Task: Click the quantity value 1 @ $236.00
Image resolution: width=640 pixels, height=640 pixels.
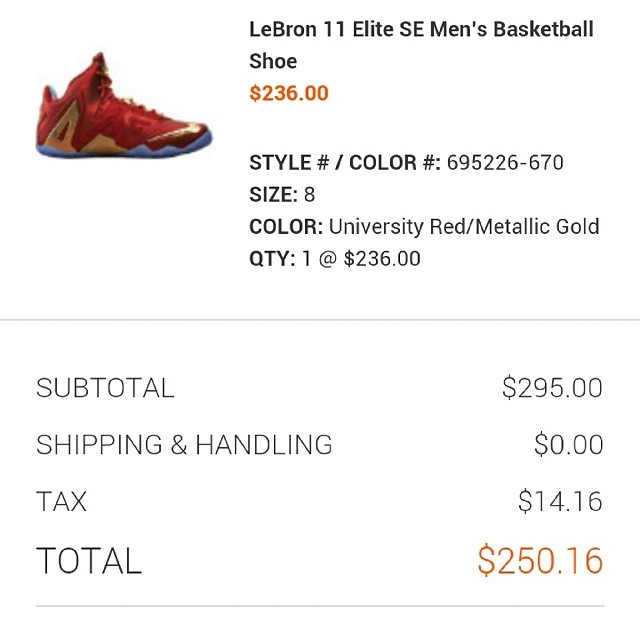Action: tap(361, 259)
